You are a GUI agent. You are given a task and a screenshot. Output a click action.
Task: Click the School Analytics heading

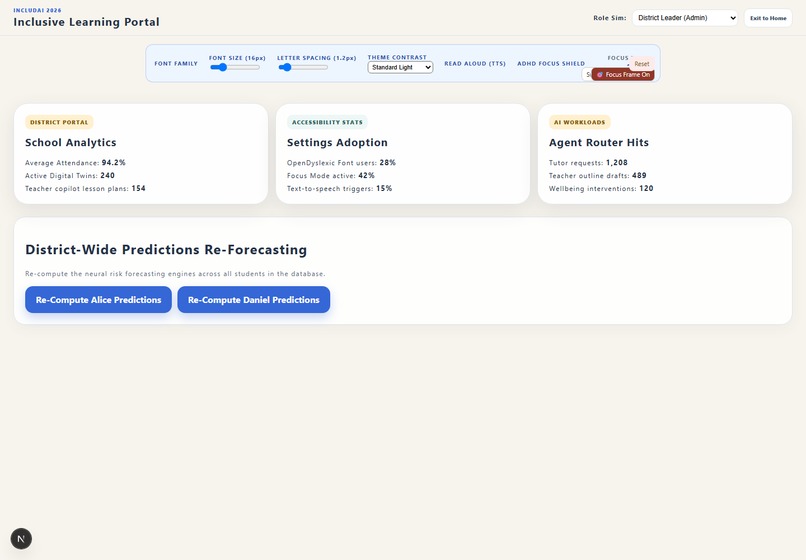pos(70,142)
